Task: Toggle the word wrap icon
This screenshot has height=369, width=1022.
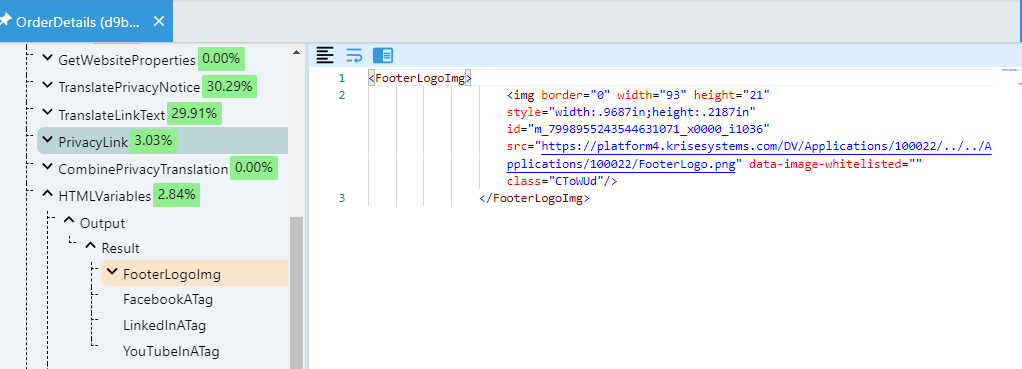Action: pos(354,55)
